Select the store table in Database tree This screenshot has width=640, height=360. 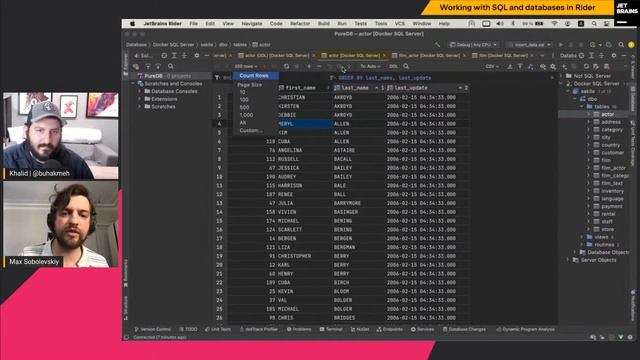pos(607,229)
